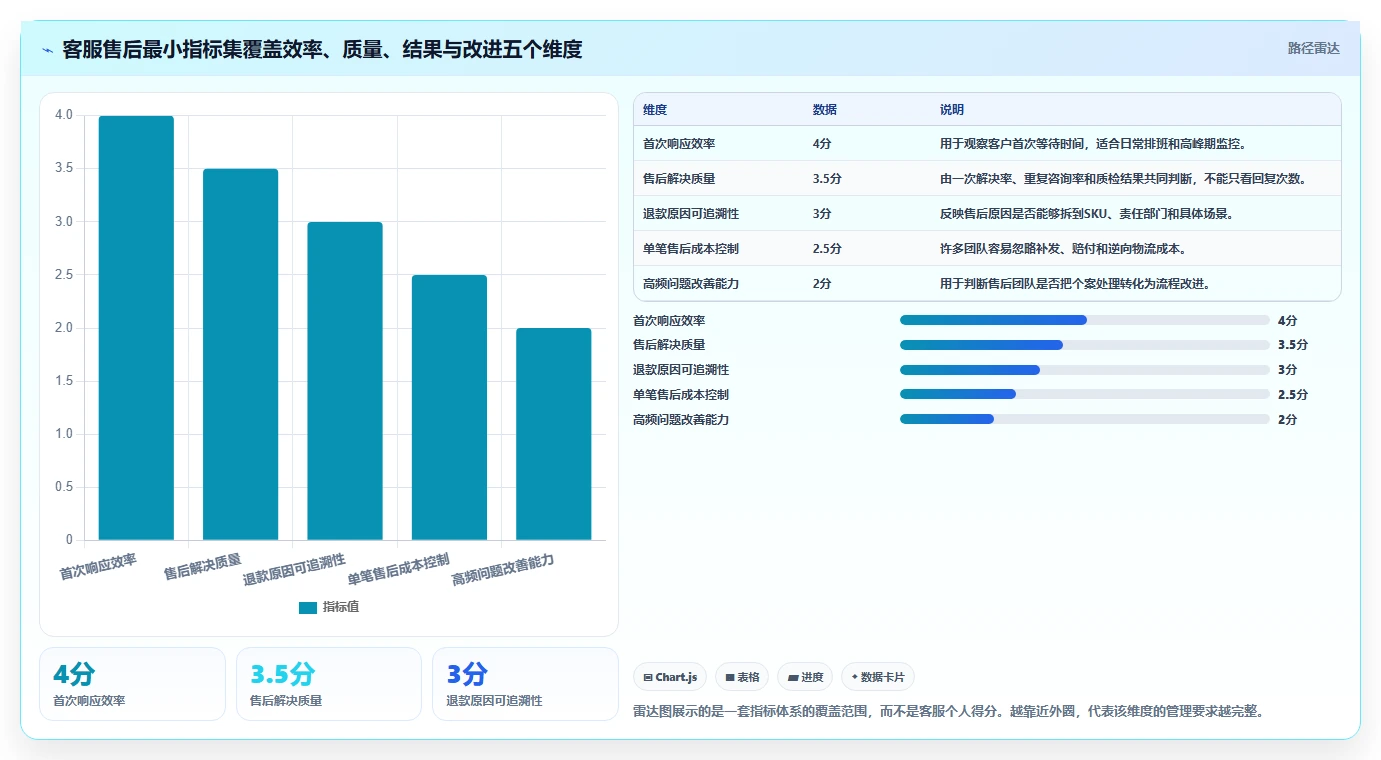
Task: Click the footnote starting with 雷达图展示的是
Action: (x=950, y=712)
